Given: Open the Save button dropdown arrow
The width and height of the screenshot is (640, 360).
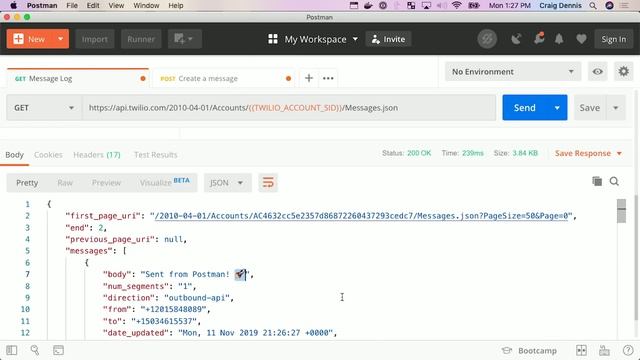Looking at the screenshot, I should point(616,108).
